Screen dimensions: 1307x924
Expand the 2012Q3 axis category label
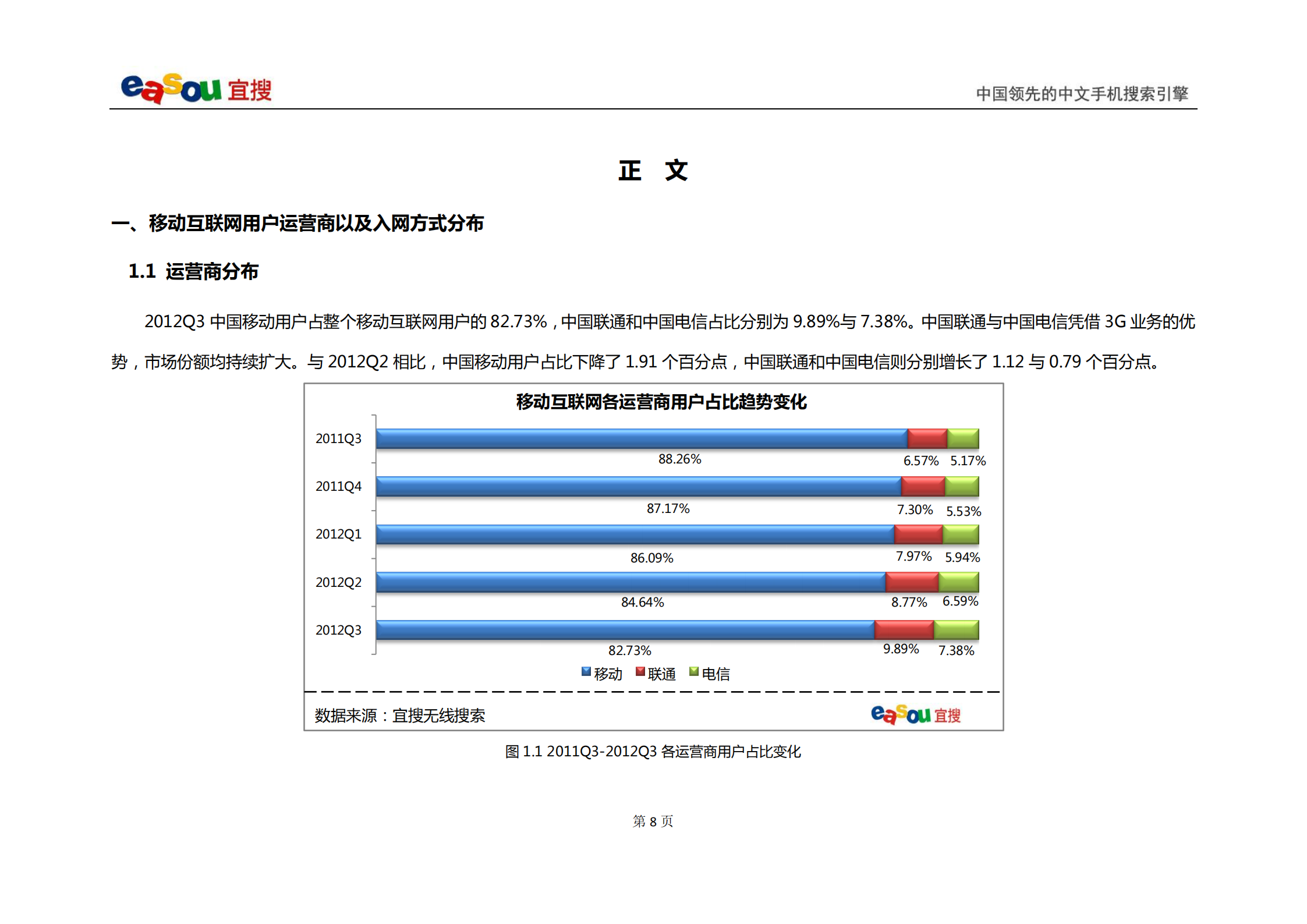point(339,630)
